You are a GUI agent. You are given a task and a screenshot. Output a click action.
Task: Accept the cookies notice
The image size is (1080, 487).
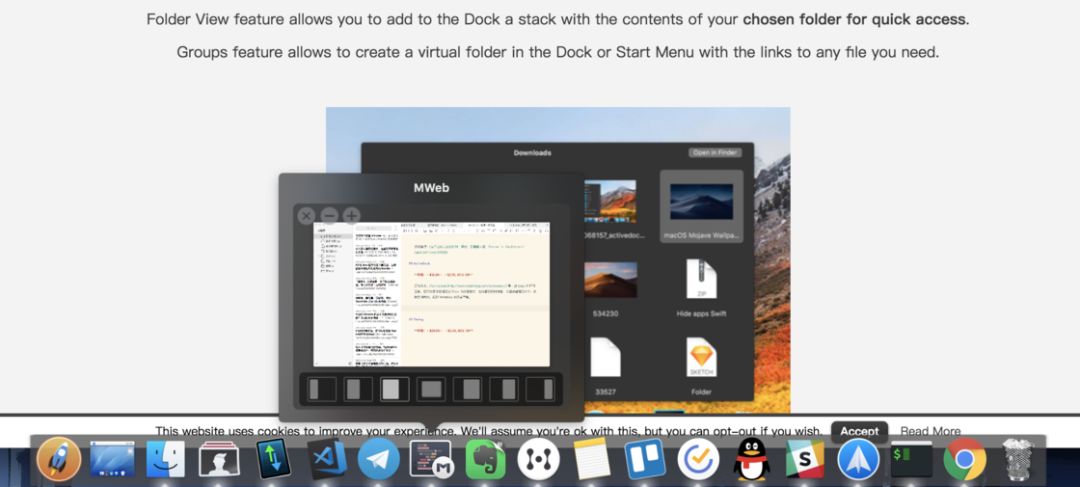[859, 431]
